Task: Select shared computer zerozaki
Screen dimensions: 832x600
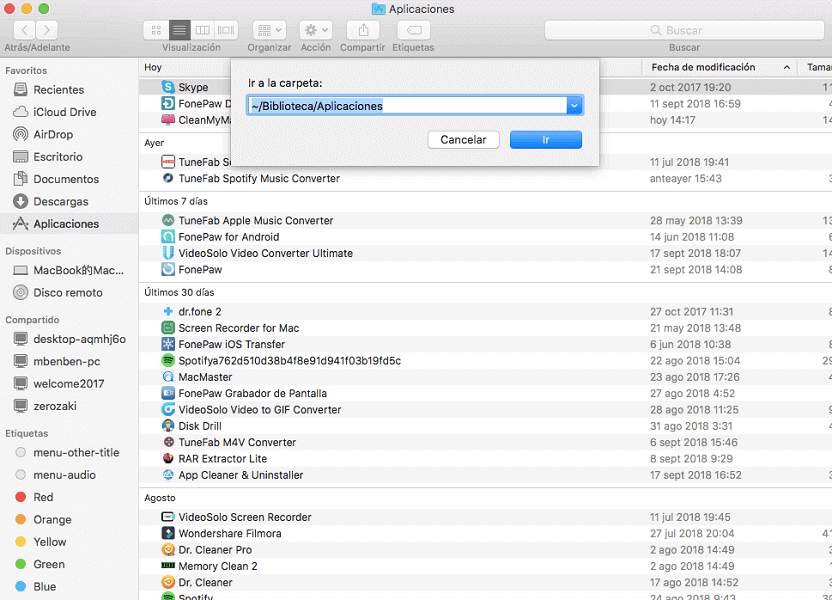Action: [55, 406]
